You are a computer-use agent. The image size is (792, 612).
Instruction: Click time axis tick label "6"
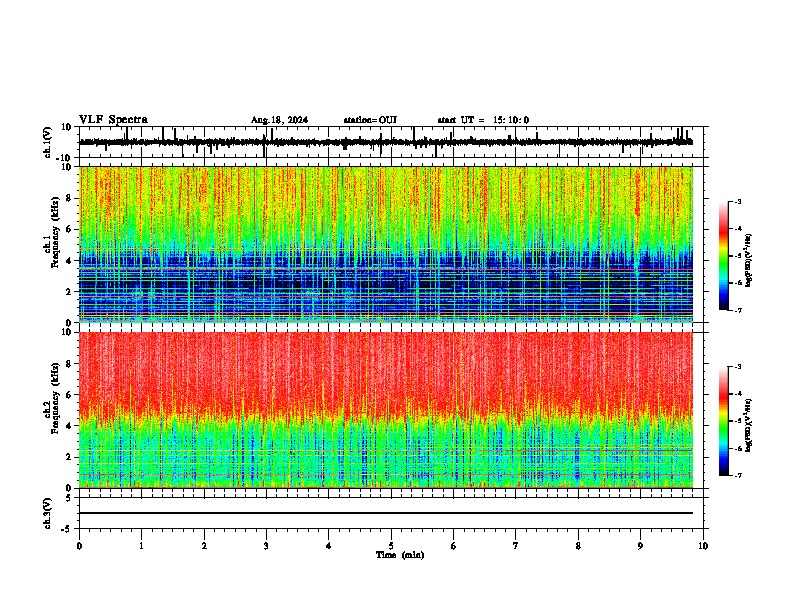[x=454, y=546]
